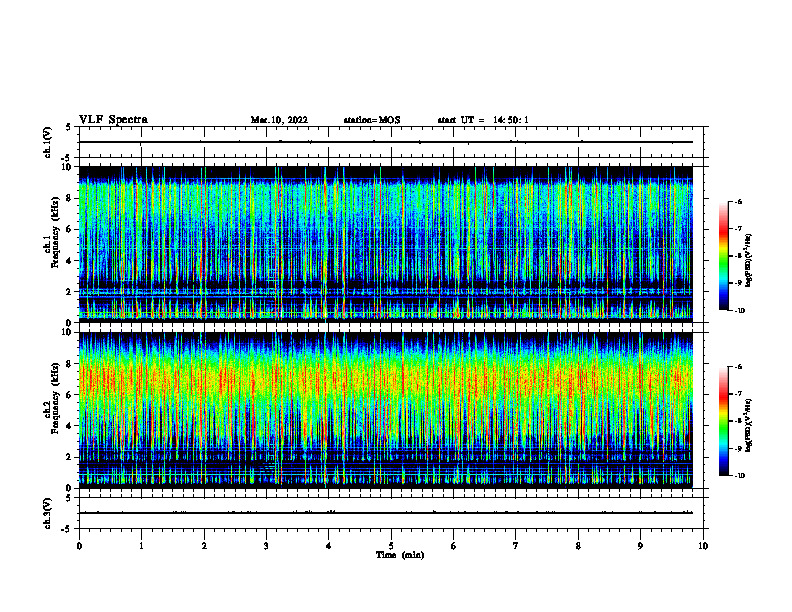Viewport: 792px width, 612px height.
Task: Click the ch.1 frequency axis tick "2"
Action: (70, 292)
